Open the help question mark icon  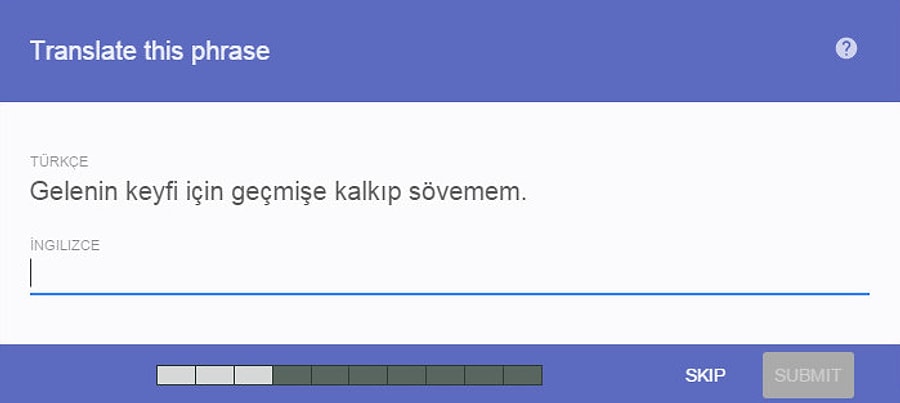click(x=846, y=49)
